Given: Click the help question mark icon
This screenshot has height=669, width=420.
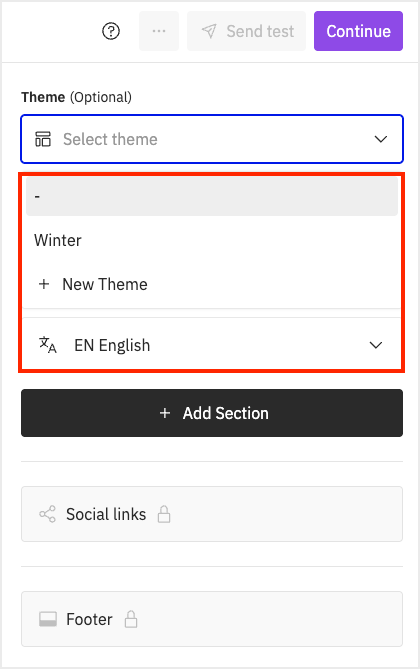Looking at the screenshot, I should click(111, 31).
